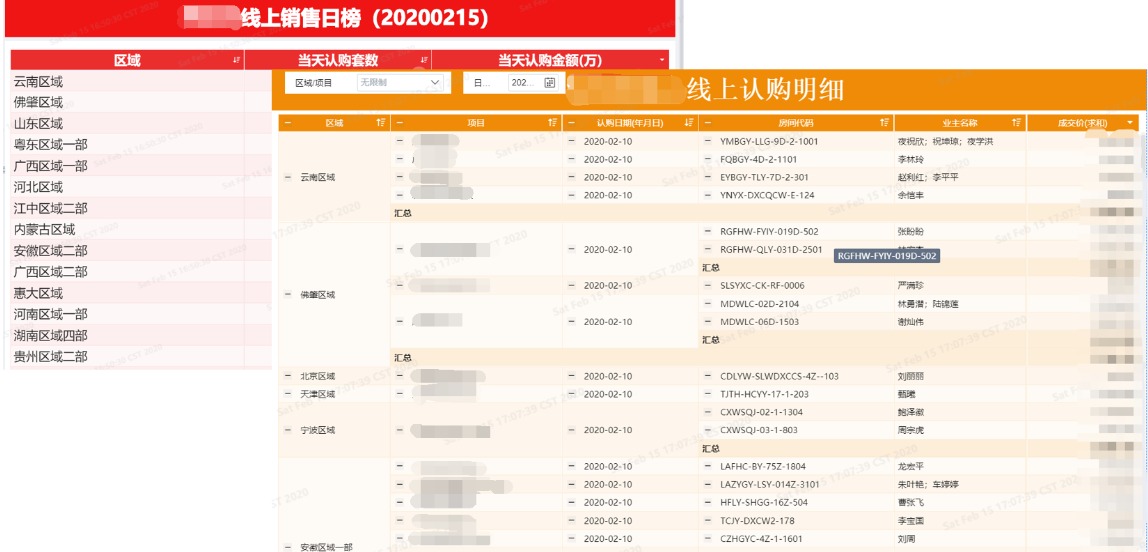
Task: Sort by 业主名称 column sort icon
Action: pyautogui.click(x=1016, y=123)
